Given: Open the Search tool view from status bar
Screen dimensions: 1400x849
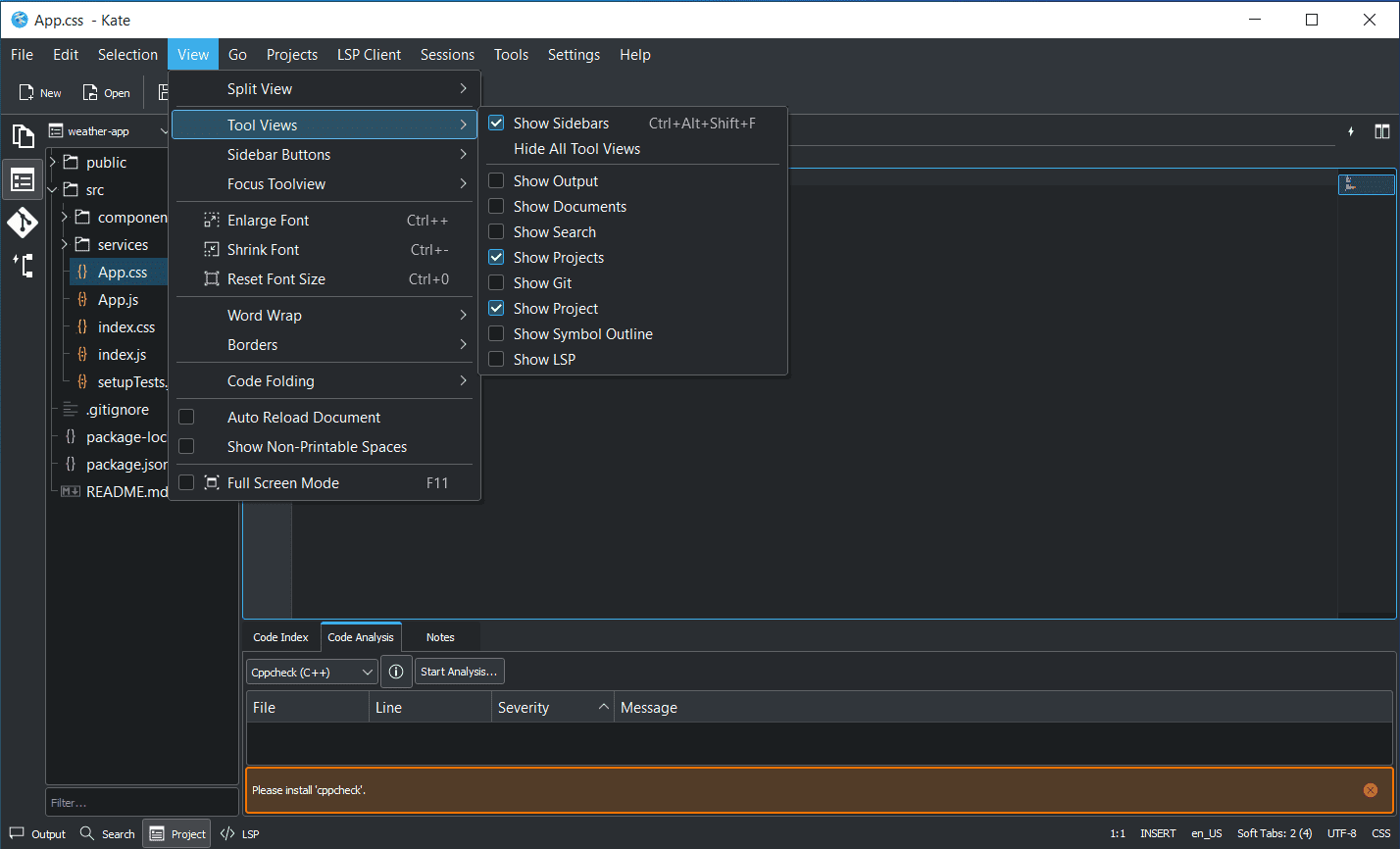Looking at the screenshot, I should pyautogui.click(x=108, y=834).
